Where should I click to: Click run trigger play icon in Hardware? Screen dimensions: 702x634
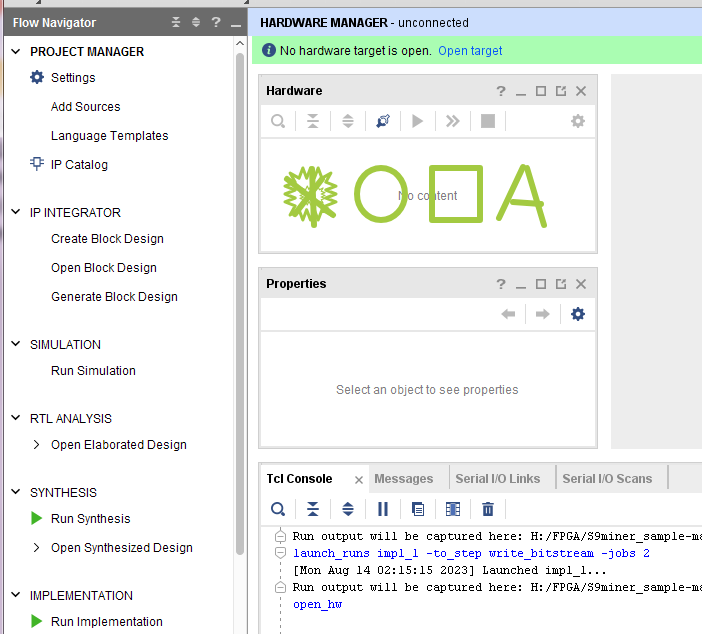(x=417, y=121)
